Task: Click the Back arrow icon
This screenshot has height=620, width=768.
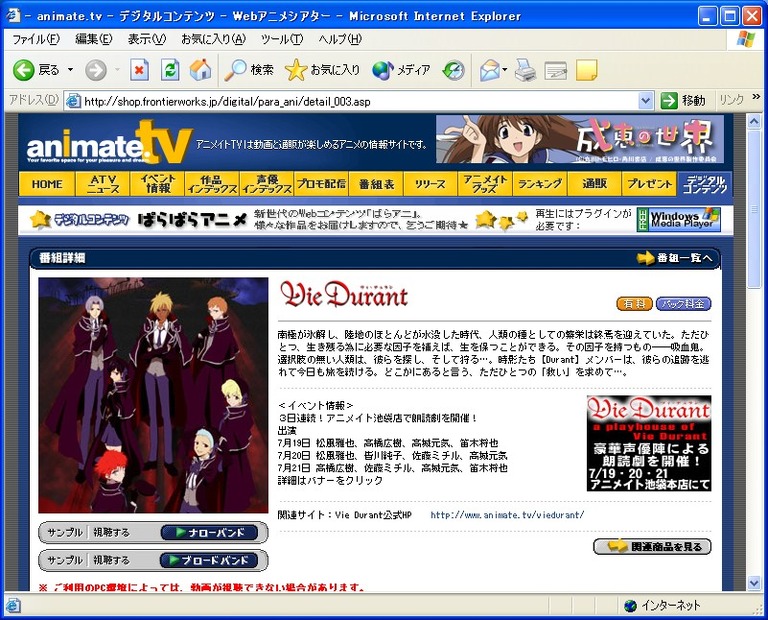Action: point(23,71)
